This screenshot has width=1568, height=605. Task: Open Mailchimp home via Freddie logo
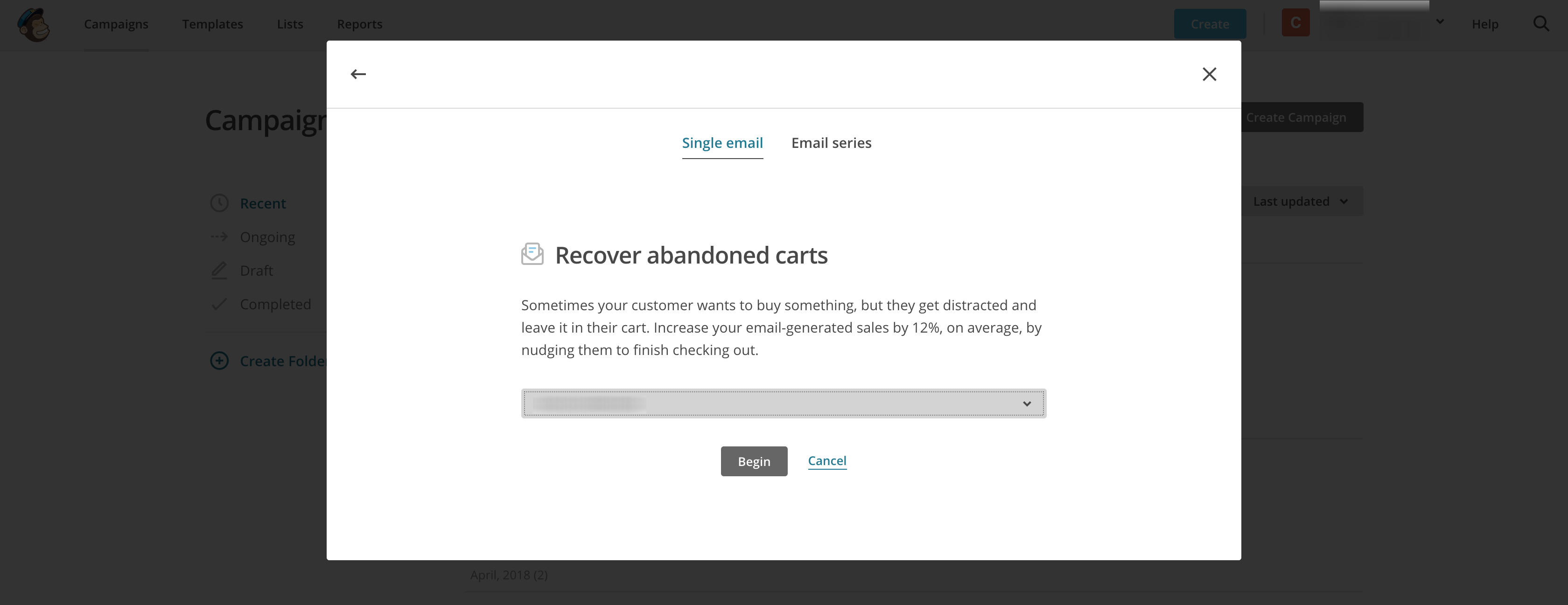click(x=34, y=24)
